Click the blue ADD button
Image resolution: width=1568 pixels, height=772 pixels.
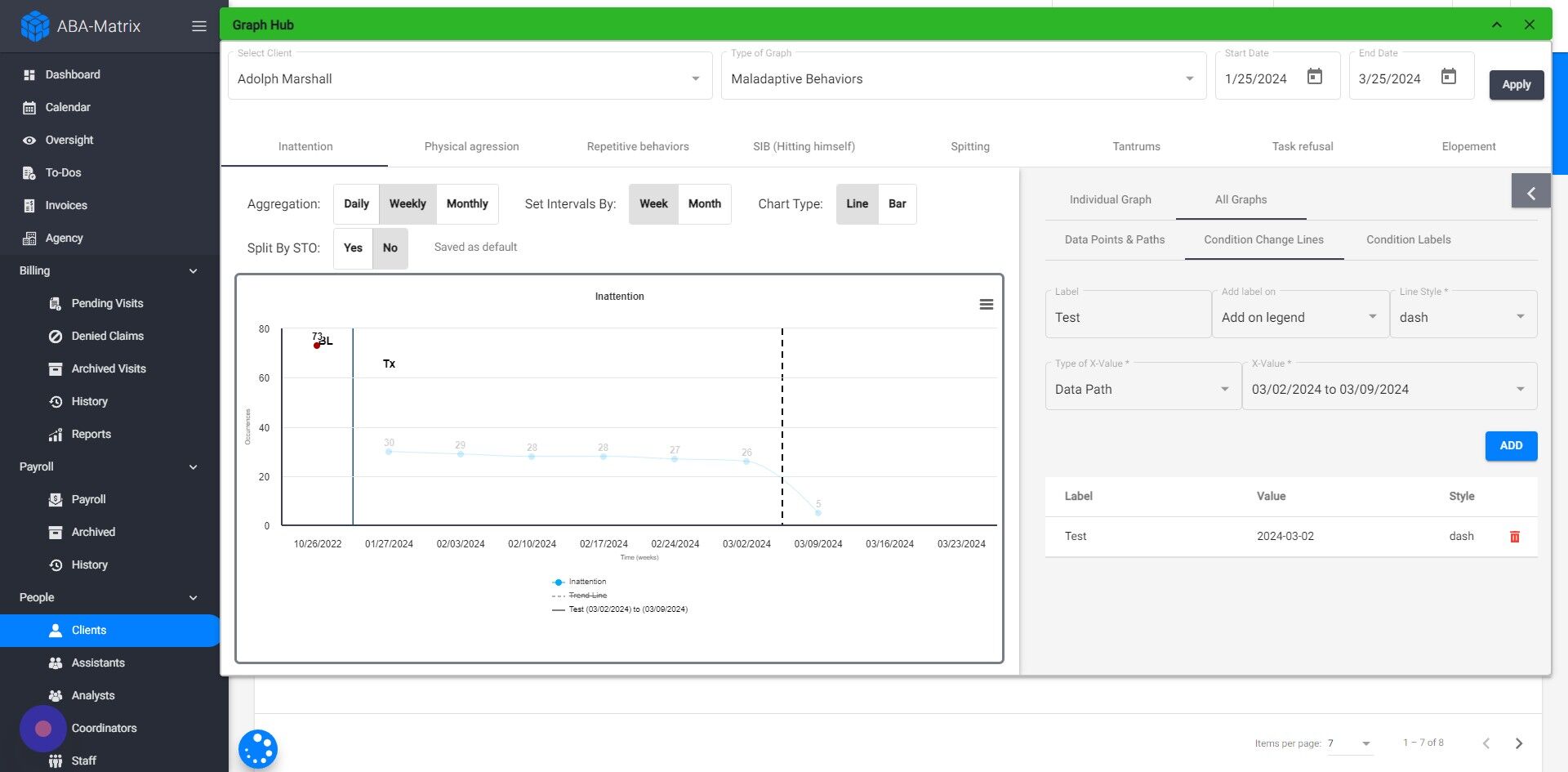tap(1511, 446)
